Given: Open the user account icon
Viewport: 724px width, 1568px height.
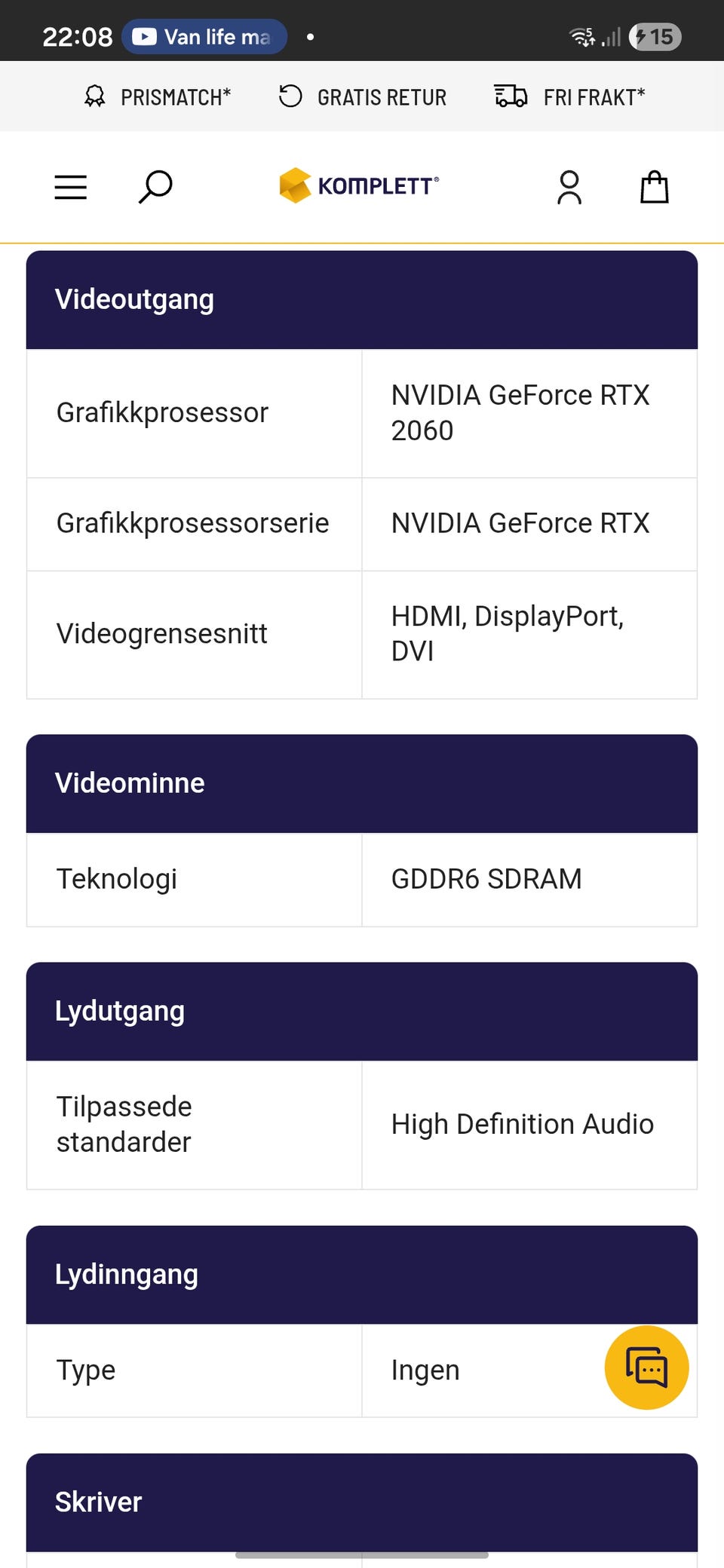Looking at the screenshot, I should [569, 187].
